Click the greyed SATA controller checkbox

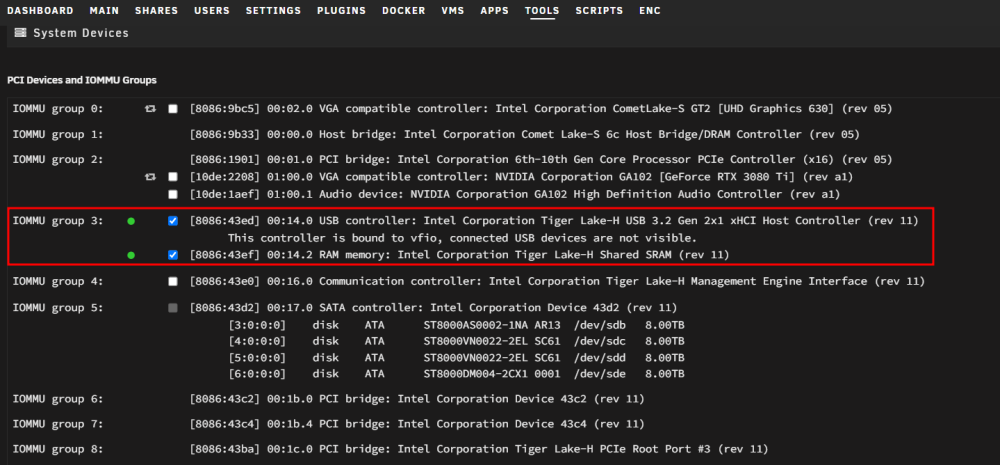point(173,308)
